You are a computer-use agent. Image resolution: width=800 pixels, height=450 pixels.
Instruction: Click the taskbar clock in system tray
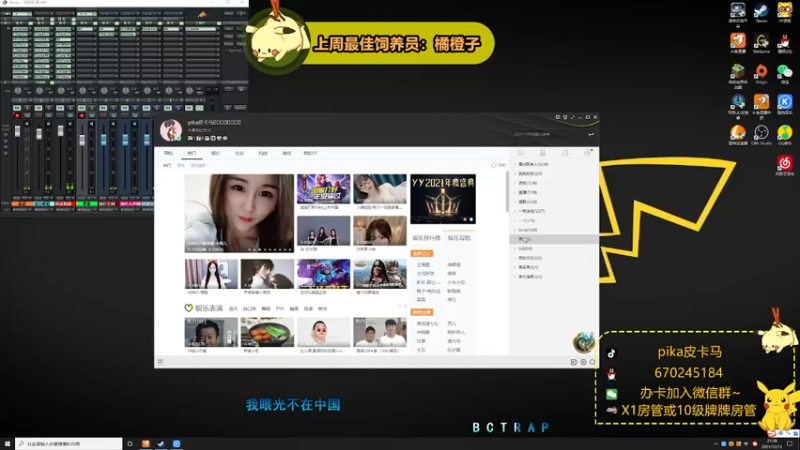pos(771,444)
